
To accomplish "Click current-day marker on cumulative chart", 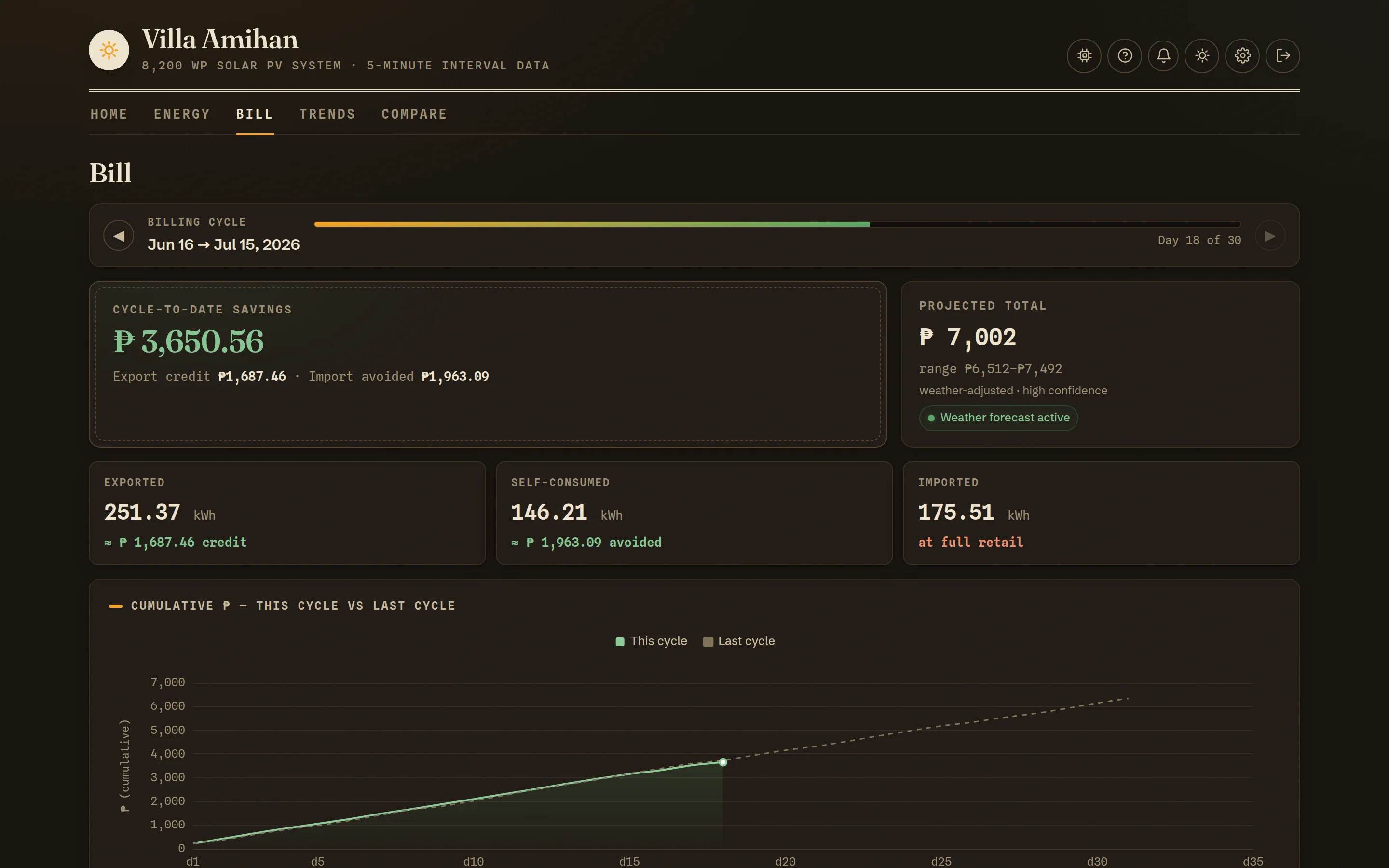I will pos(723,762).
